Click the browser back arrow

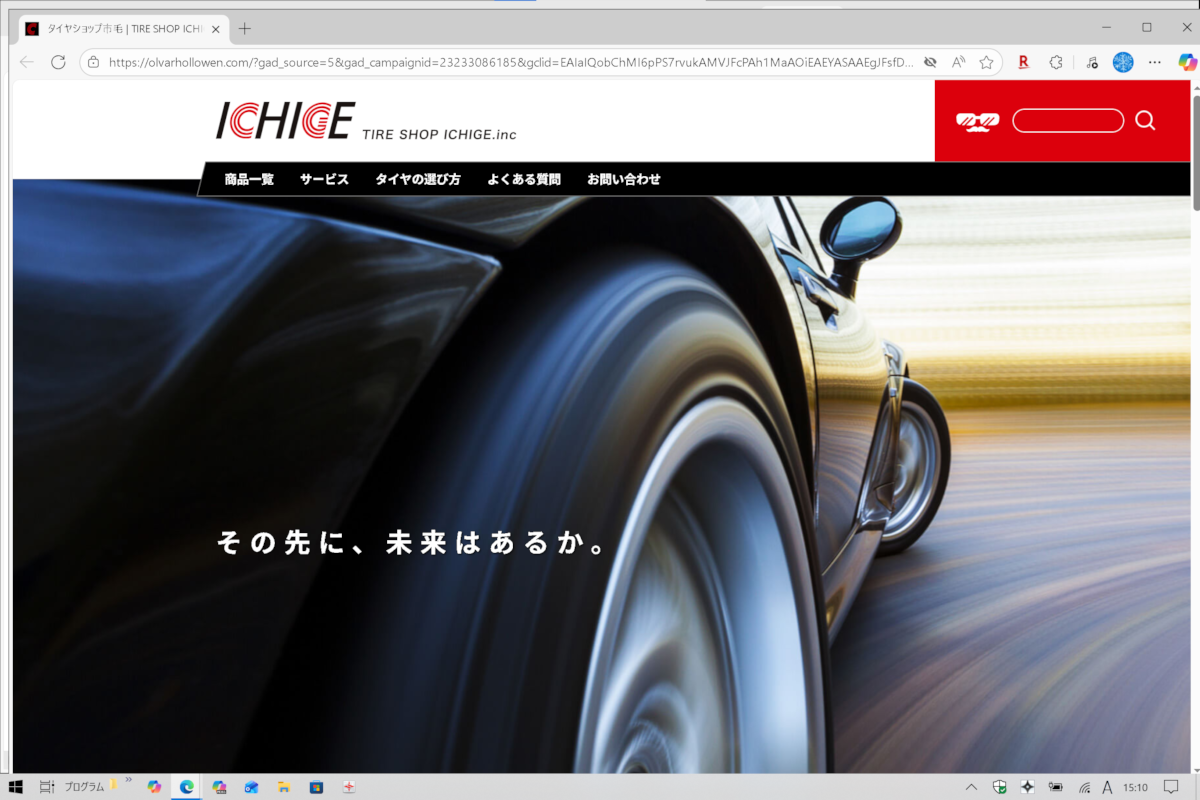click(x=26, y=62)
